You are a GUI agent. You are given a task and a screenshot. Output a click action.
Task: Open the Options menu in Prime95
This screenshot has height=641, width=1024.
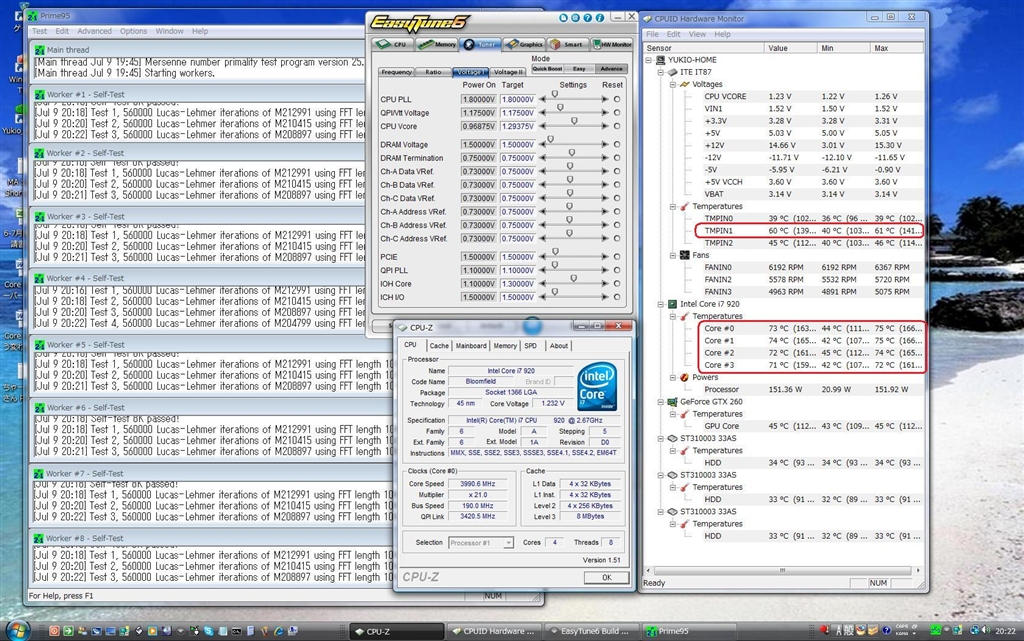pyautogui.click(x=133, y=31)
